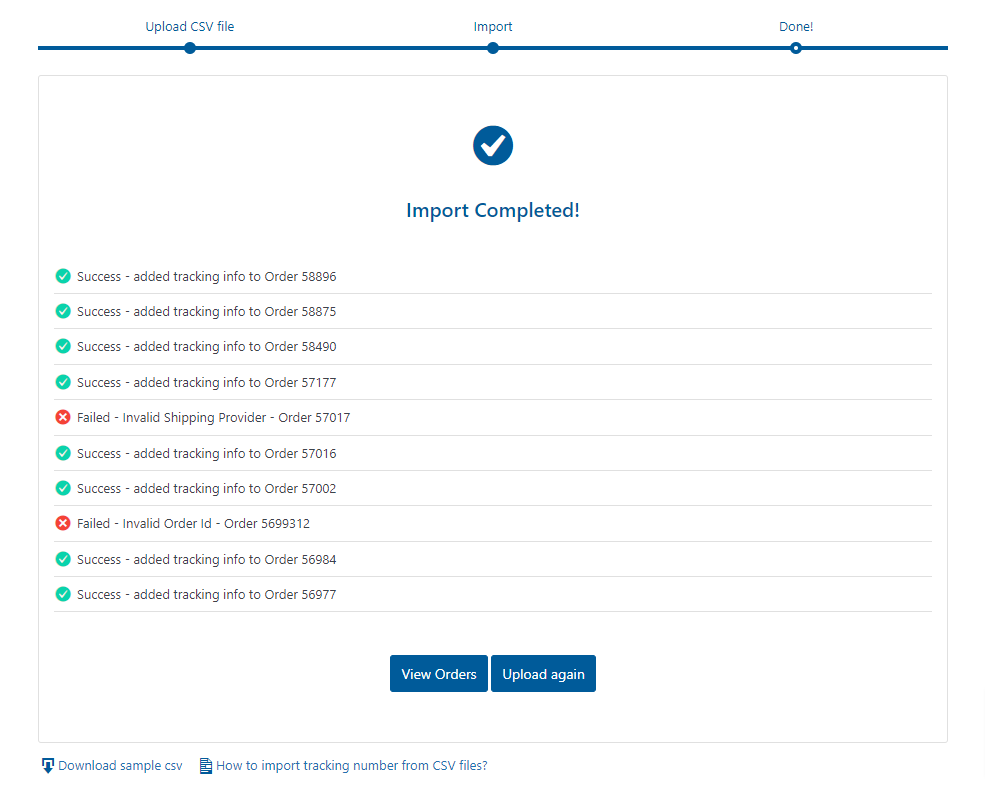Click success icon for Order 57016
This screenshot has width=985, height=796.
tap(63, 453)
